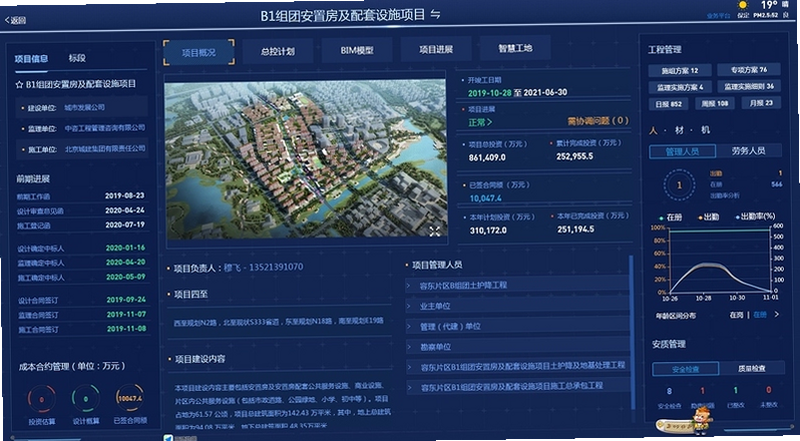The height and width of the screenshot is (441, 800).
Task: Click project manager phone 13521391070
Action: click(x=276, y=267)
